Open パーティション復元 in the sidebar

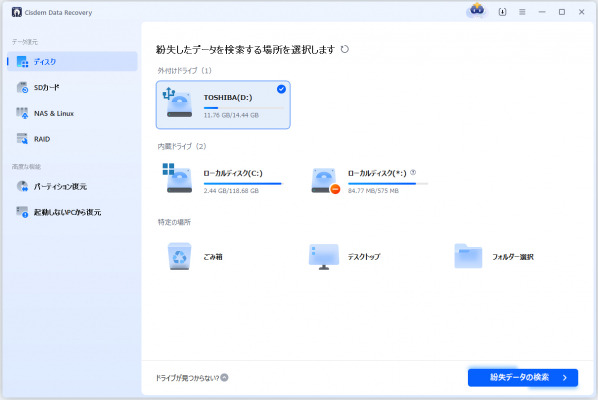pos(72,186)
